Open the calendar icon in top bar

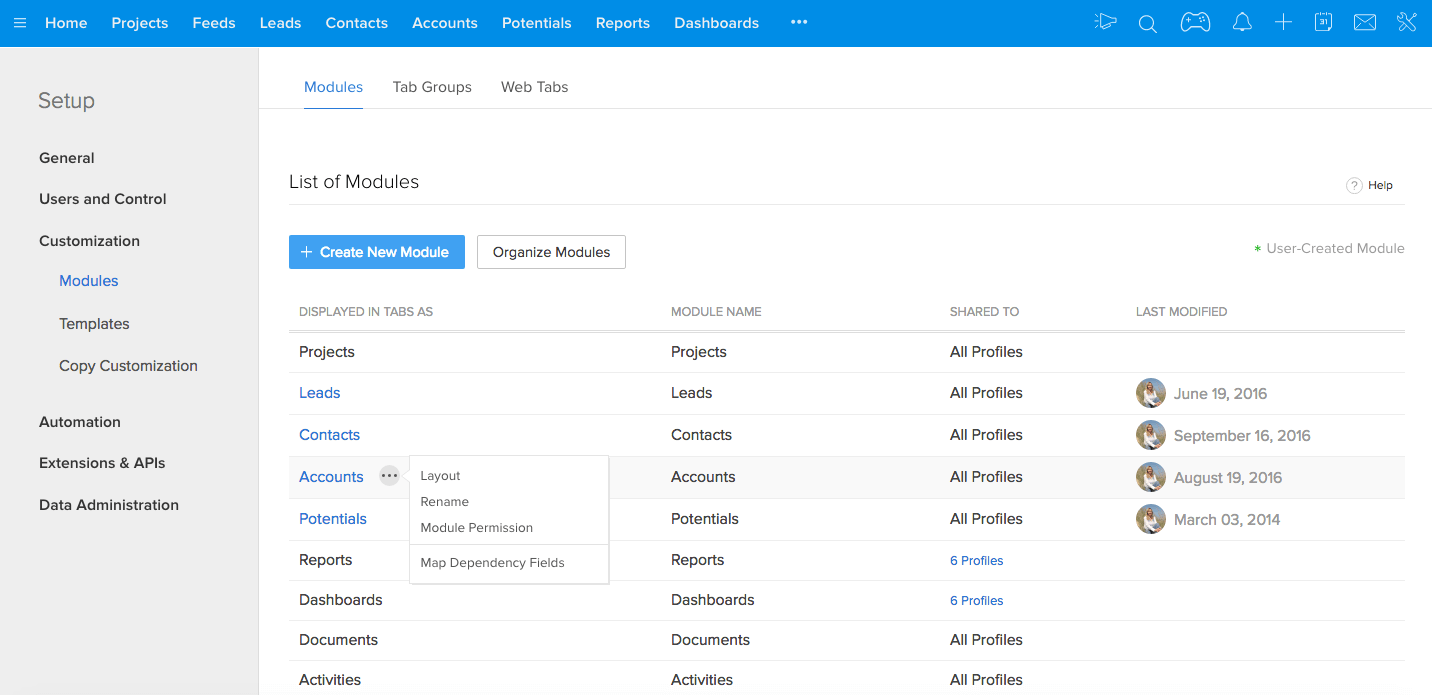click(x=1323, y=22)
